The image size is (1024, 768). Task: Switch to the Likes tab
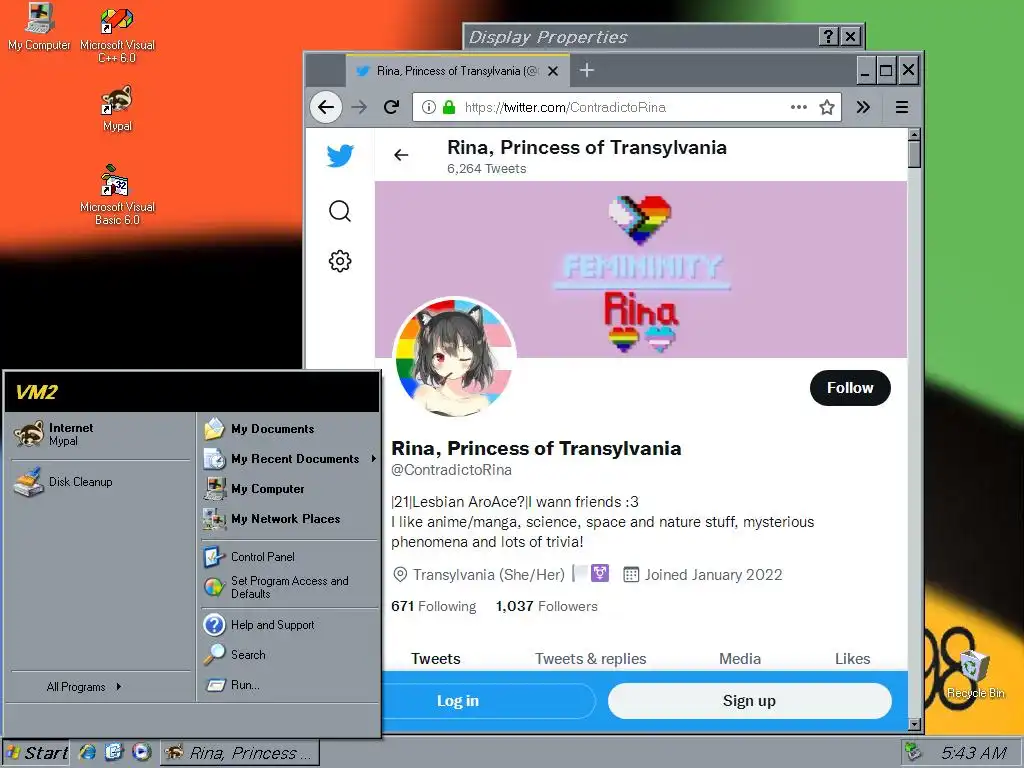(852, 658)
